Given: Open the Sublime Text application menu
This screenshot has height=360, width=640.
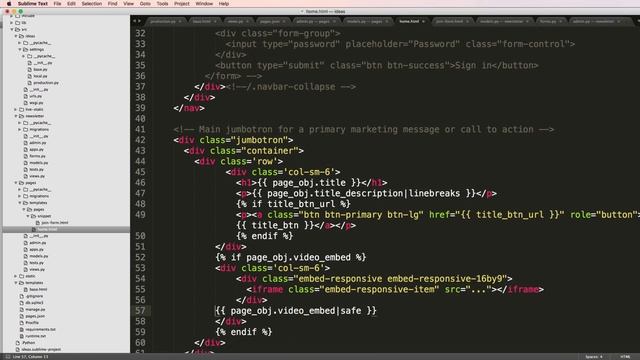Looking at the screenshot, I should pyautogui.click(x=33, y=4).
